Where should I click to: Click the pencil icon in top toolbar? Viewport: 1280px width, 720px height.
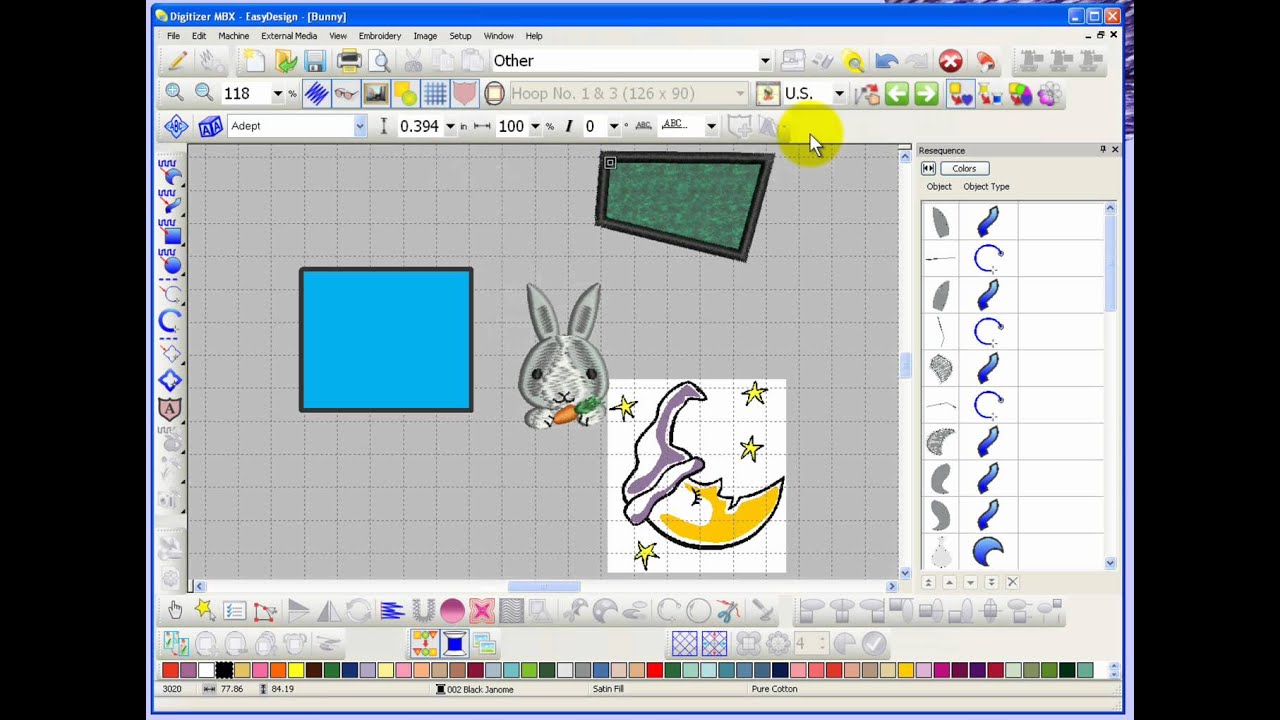[177, 61]
